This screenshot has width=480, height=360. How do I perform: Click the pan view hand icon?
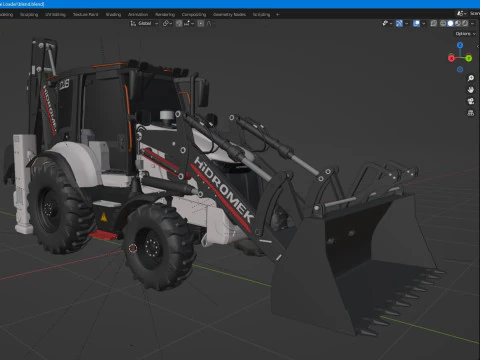pos(471,90)
